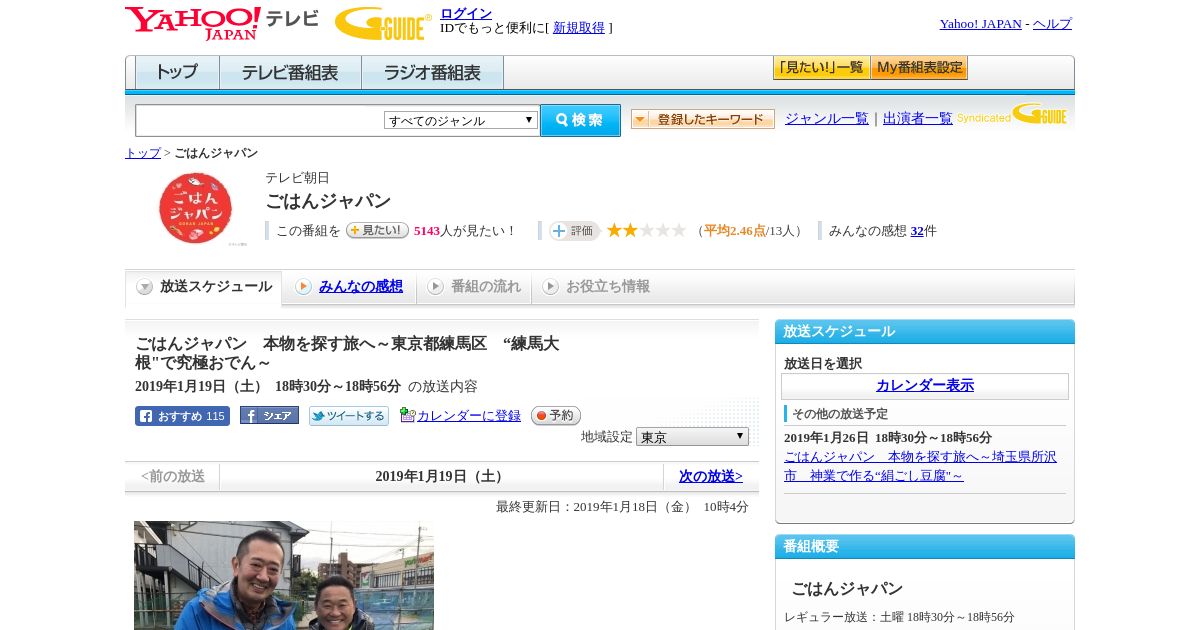Click the My番組表設定 button
Viewport: 1200px width, 630px height.
point(919,68)
